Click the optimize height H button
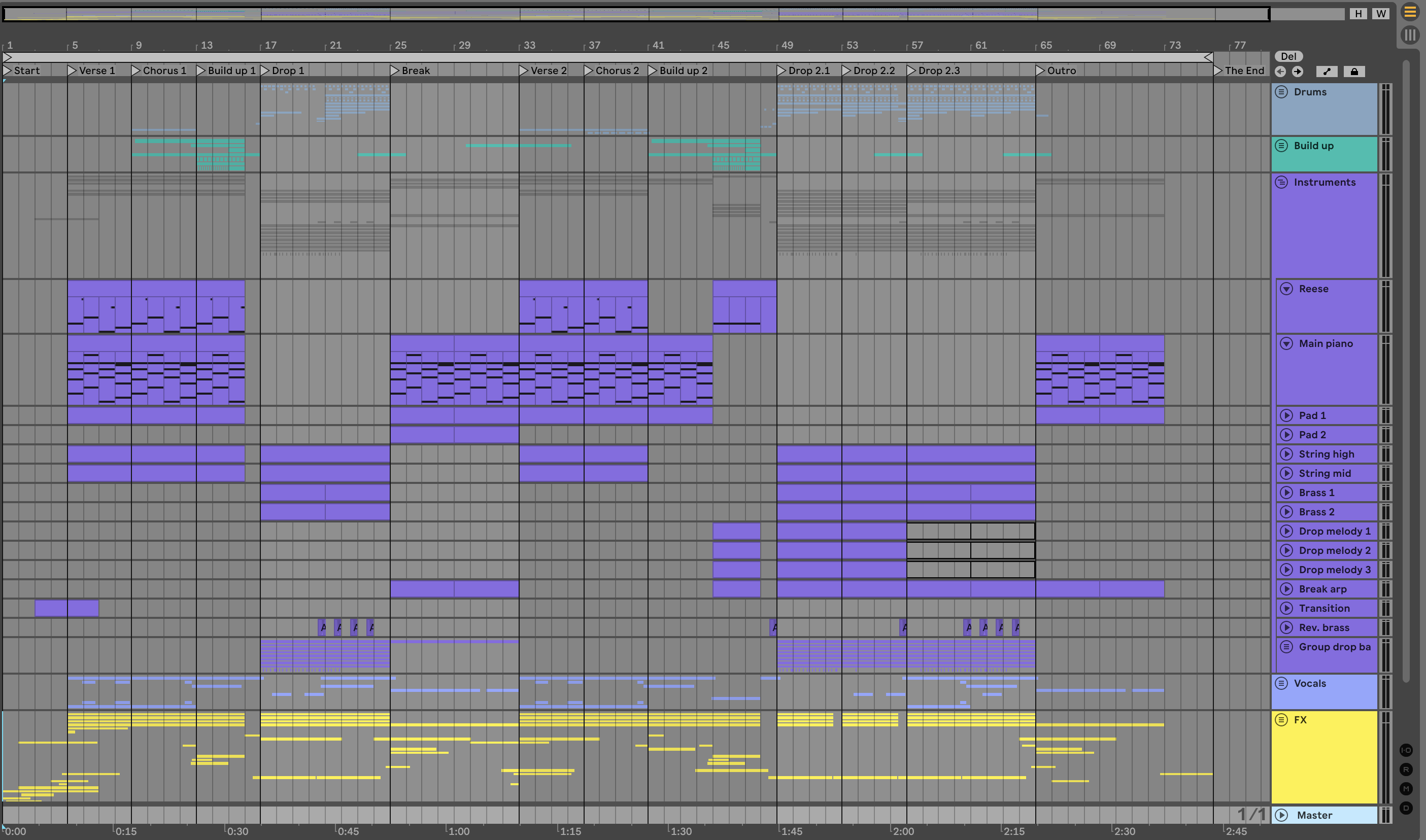Viewport: 1426px width, 840px height. pos(1358,14)
